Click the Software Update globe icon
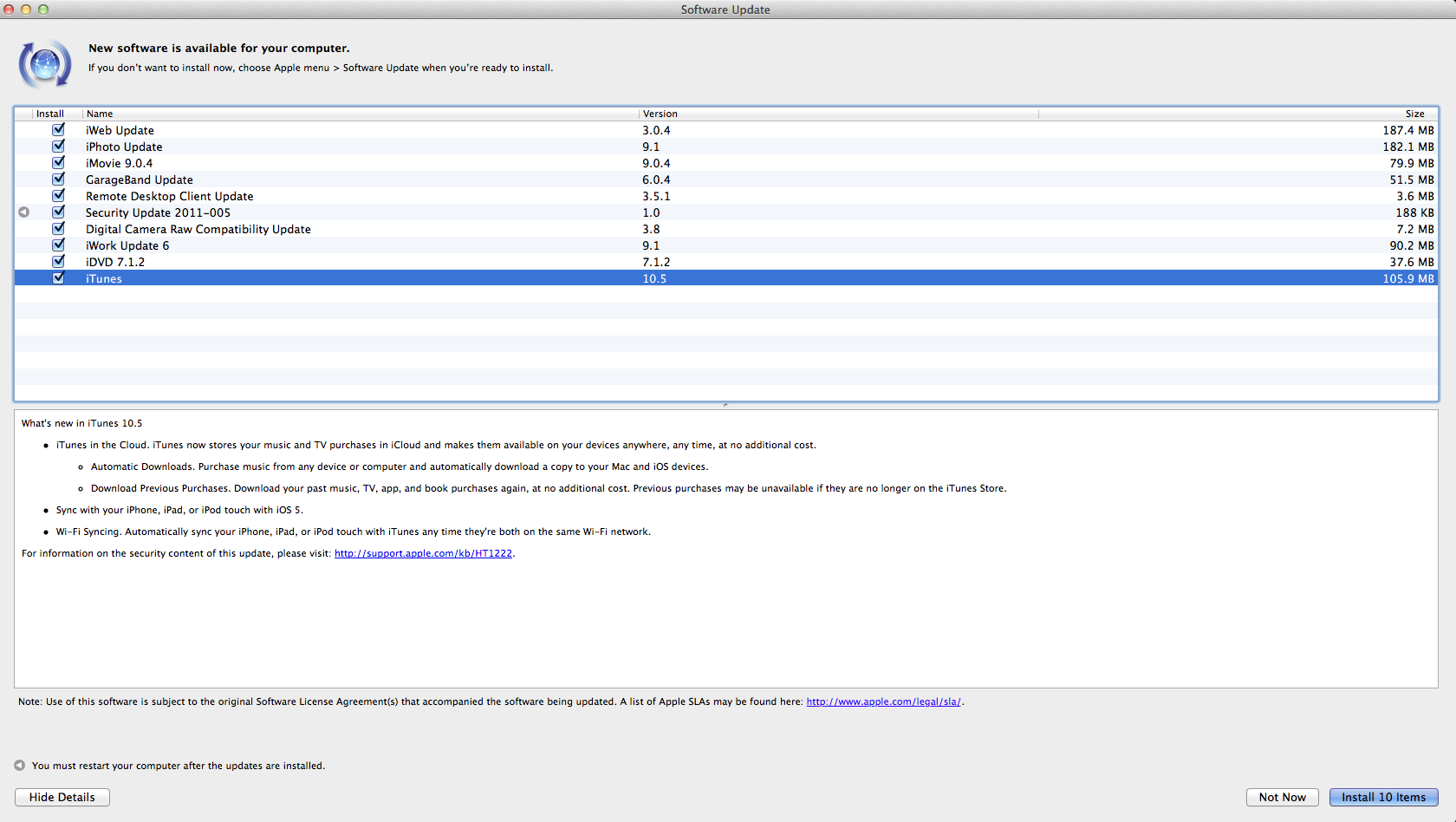 (45, 63)
